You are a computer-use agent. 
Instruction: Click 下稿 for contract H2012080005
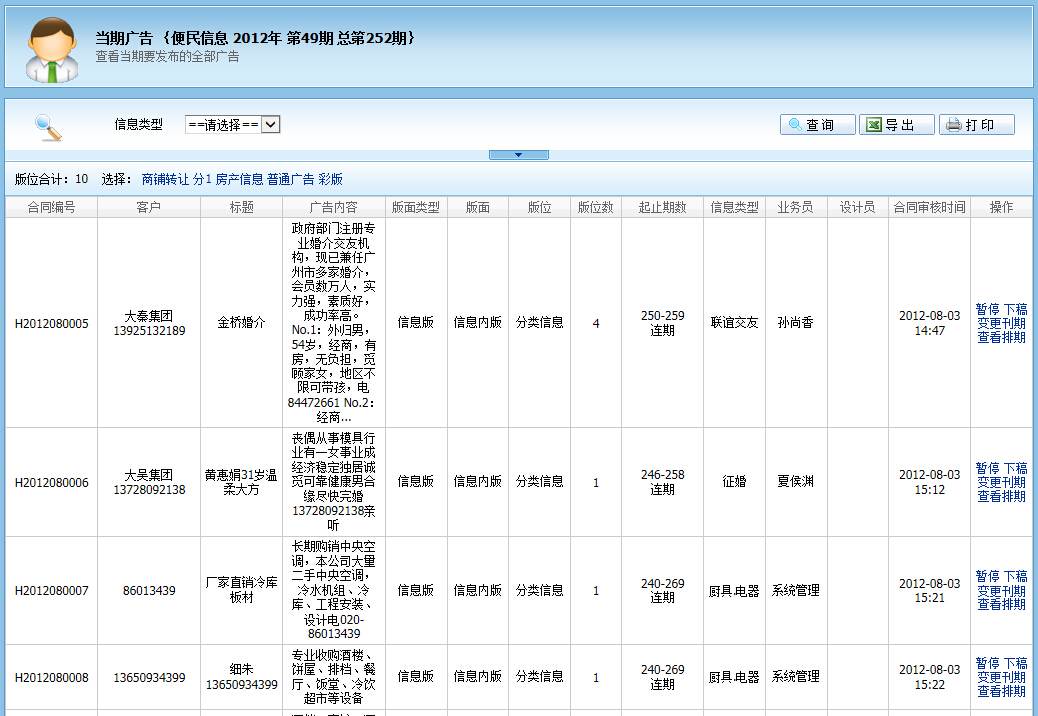click(x=1015, y=309)
